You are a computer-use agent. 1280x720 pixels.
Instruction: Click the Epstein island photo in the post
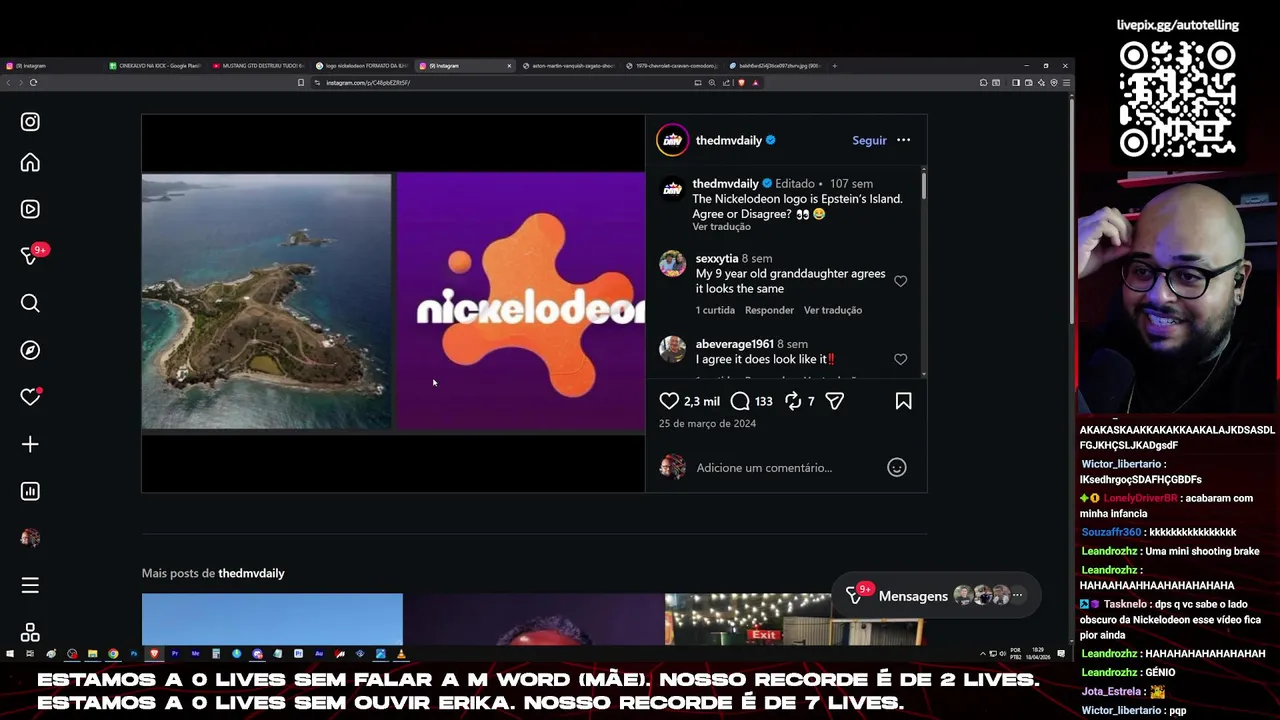[266, 301]
